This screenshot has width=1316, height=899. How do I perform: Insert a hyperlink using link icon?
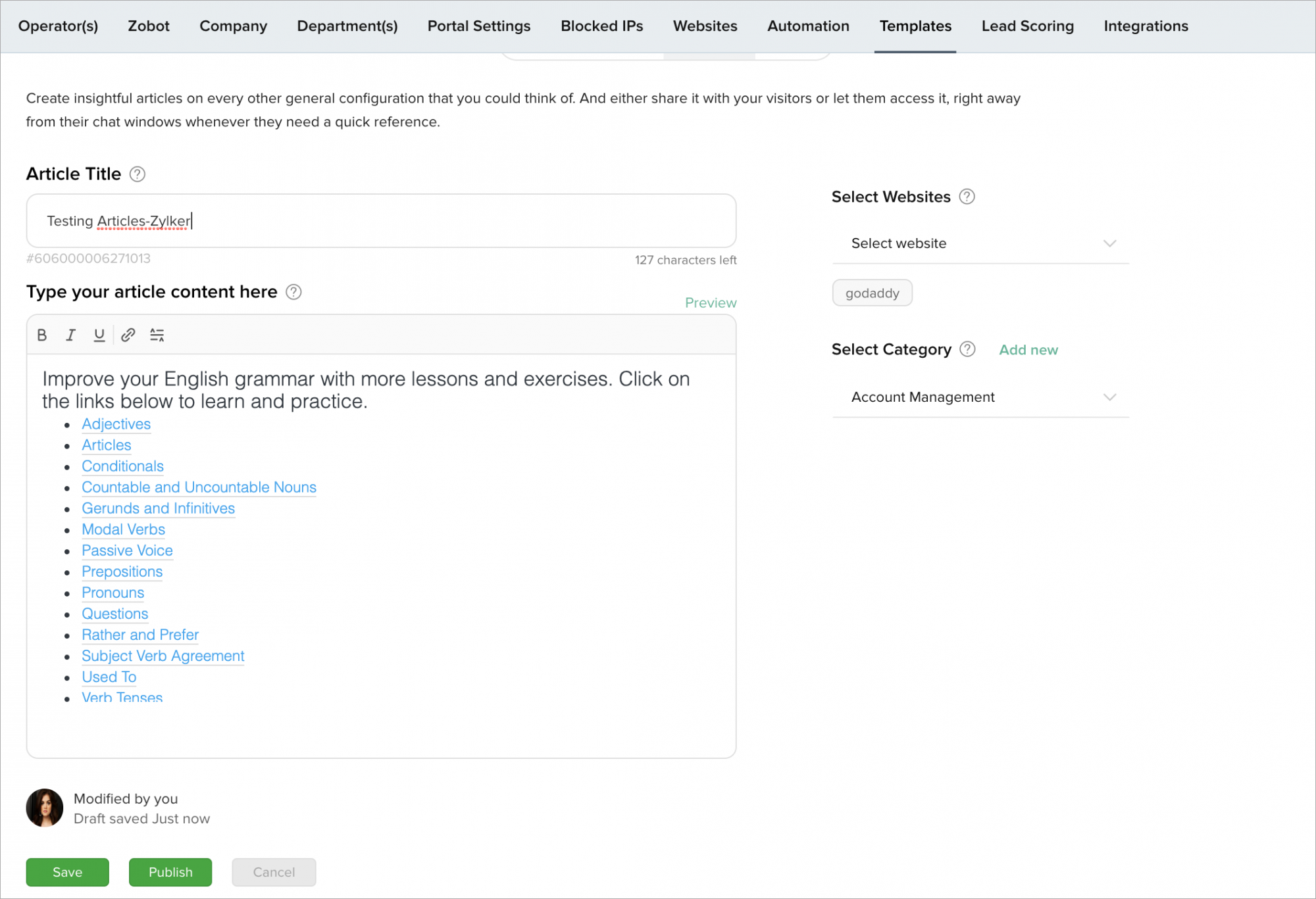[128, 335]
